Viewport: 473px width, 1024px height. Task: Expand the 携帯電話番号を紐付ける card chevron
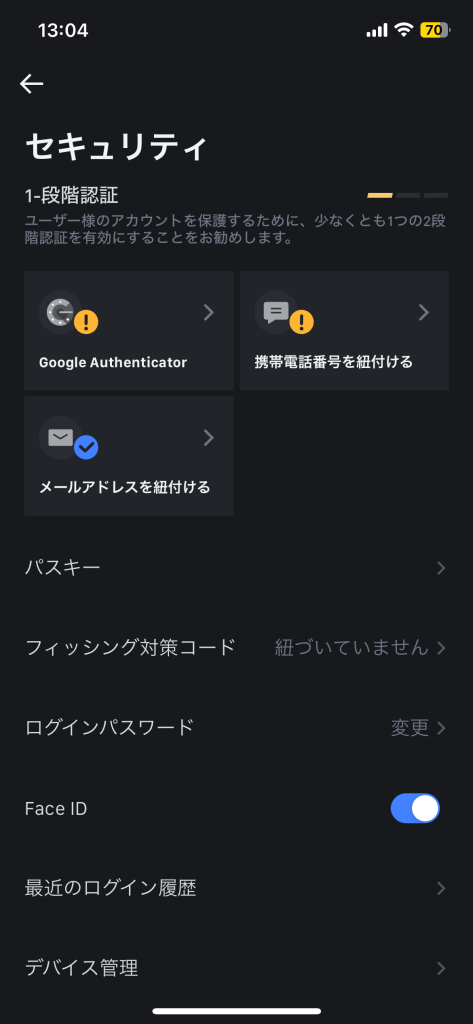(x=424, y=313)
